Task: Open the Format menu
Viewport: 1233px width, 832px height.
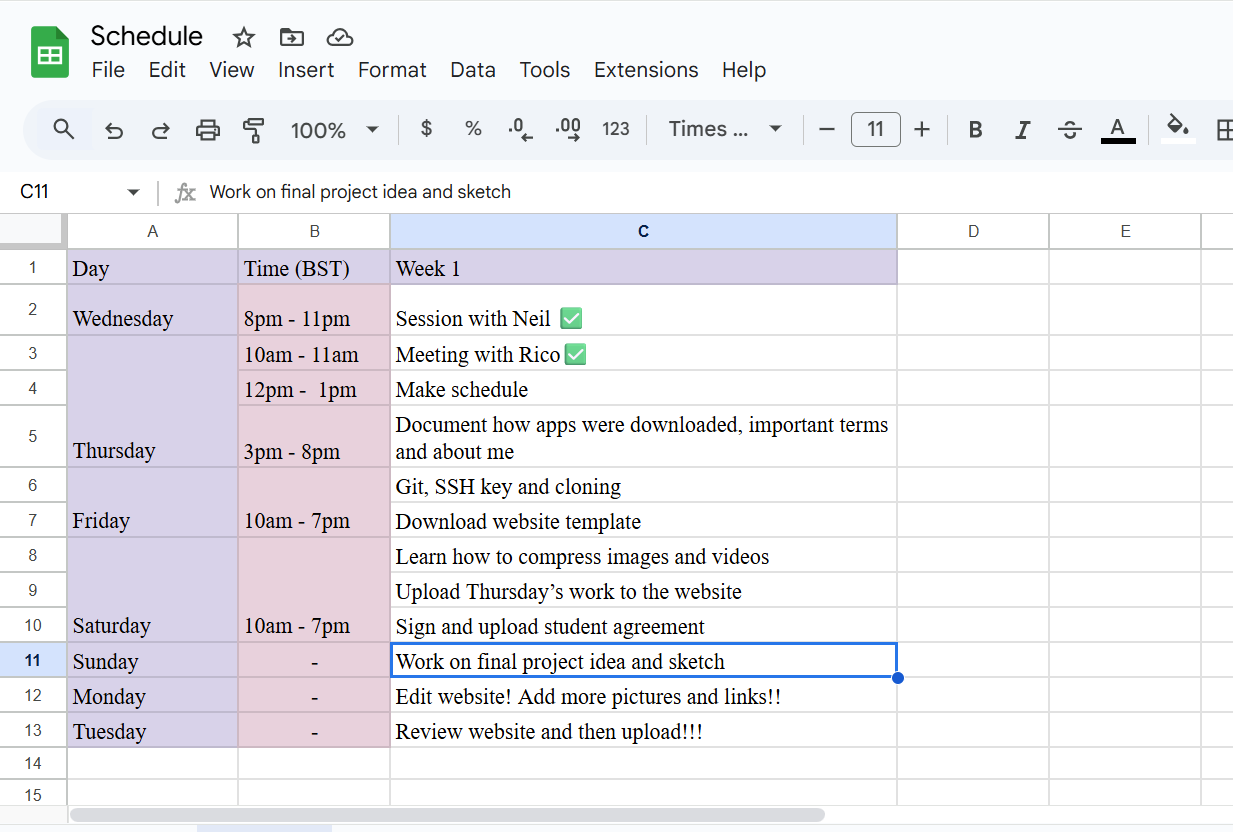Action: point(392,70)
